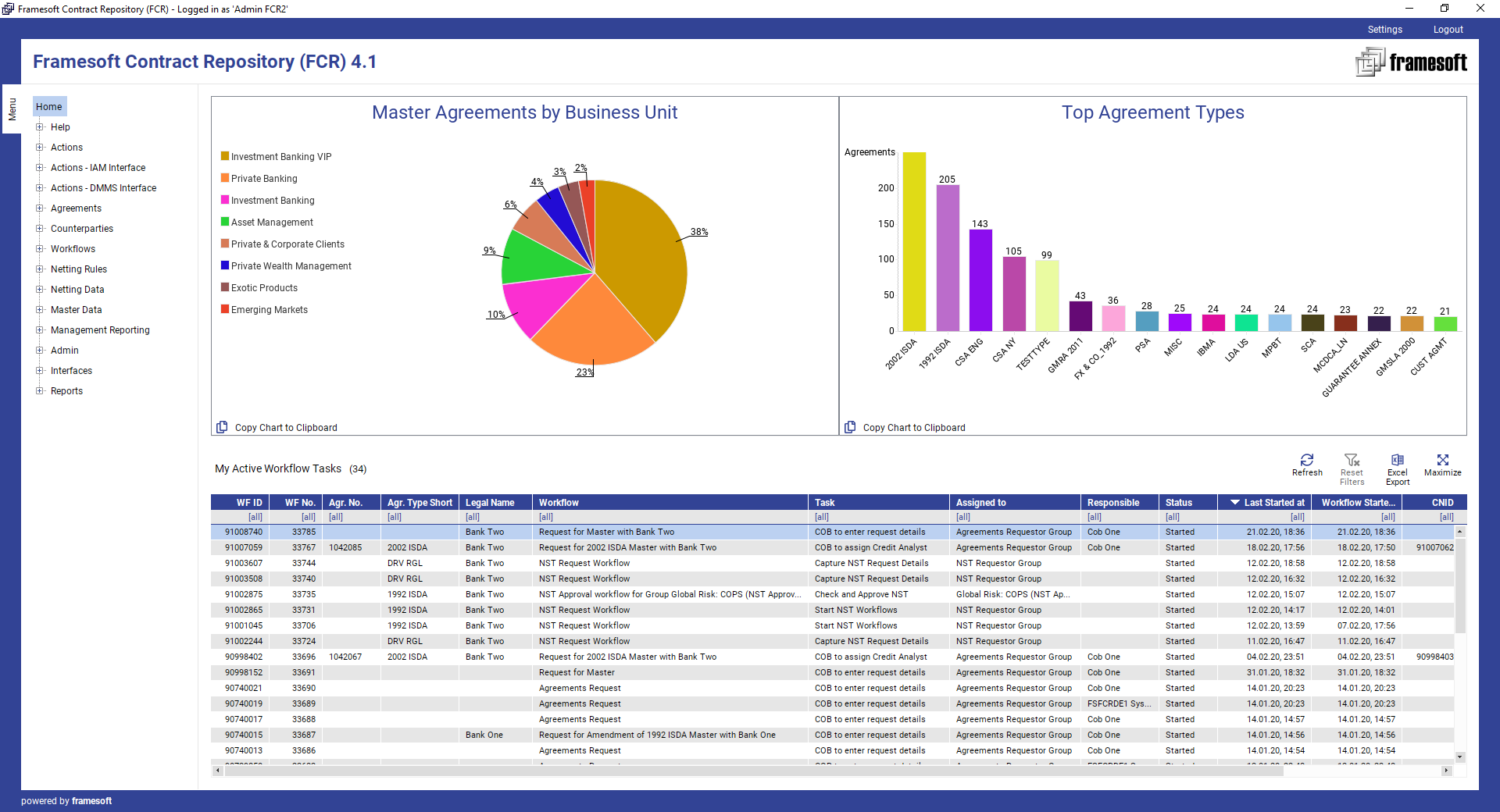
Task: Click CNID value 91007062
Action: [1435, 547]
